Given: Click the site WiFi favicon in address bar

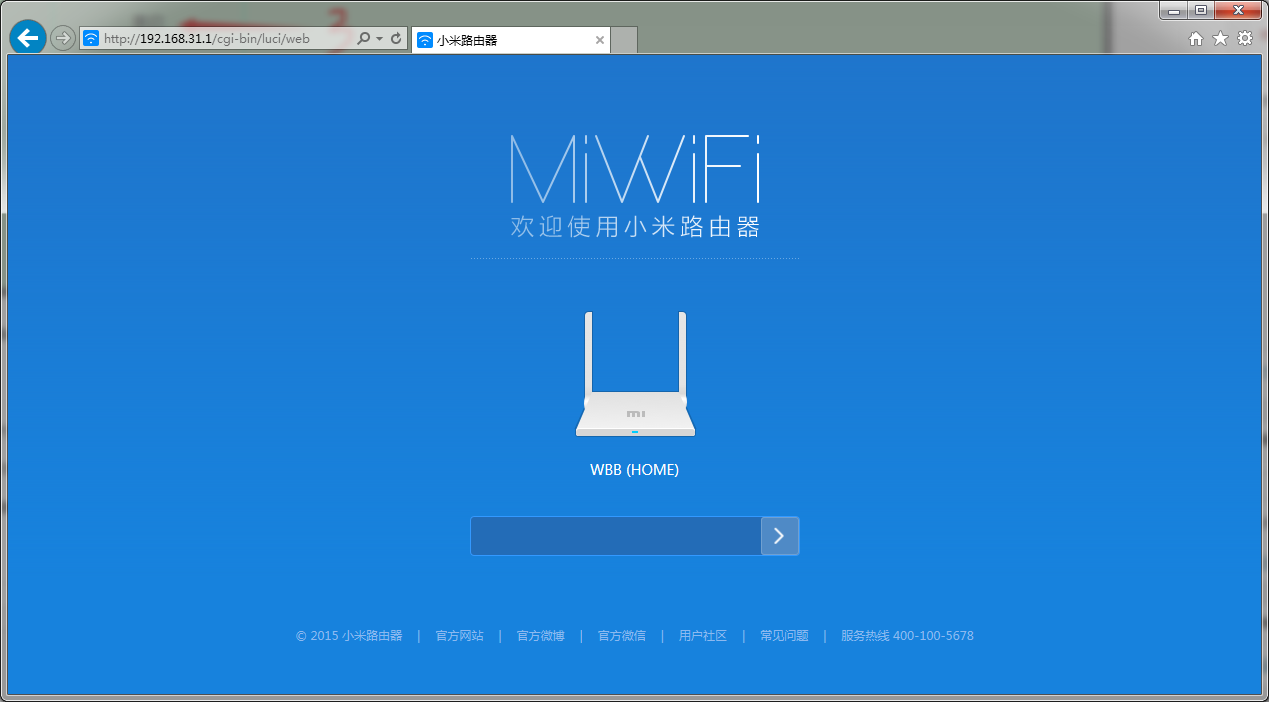Looking at the screenshot, I should tap(91, 39).
